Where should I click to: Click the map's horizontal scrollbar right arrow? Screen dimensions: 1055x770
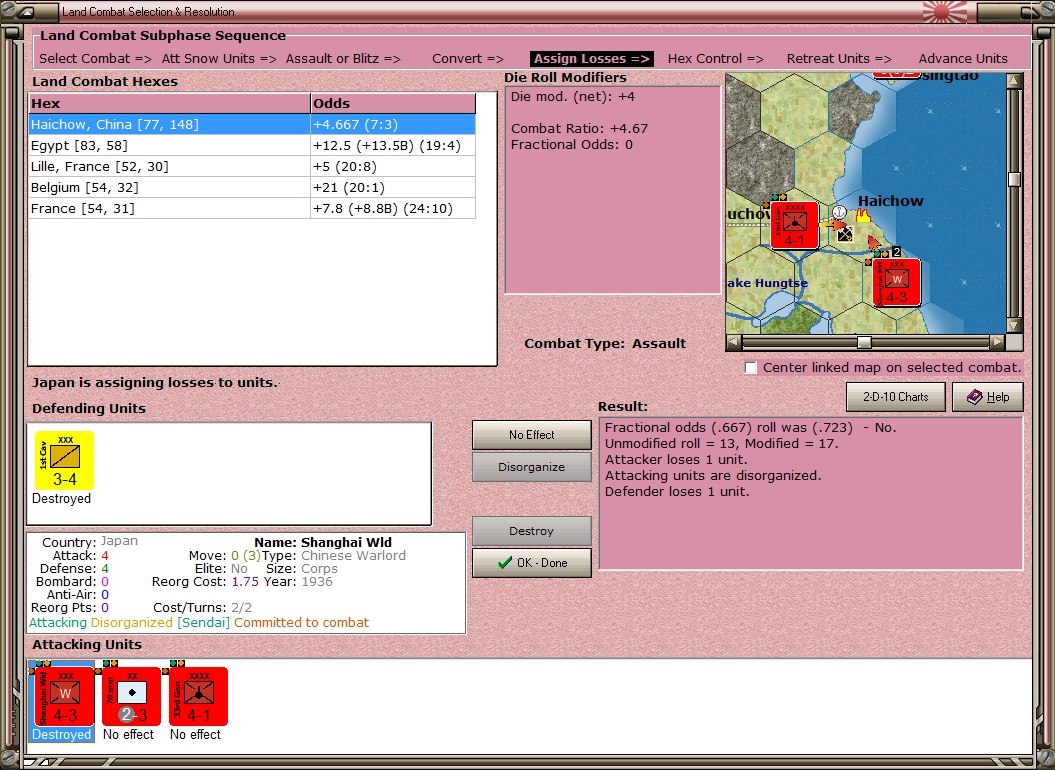click(998, 343)
